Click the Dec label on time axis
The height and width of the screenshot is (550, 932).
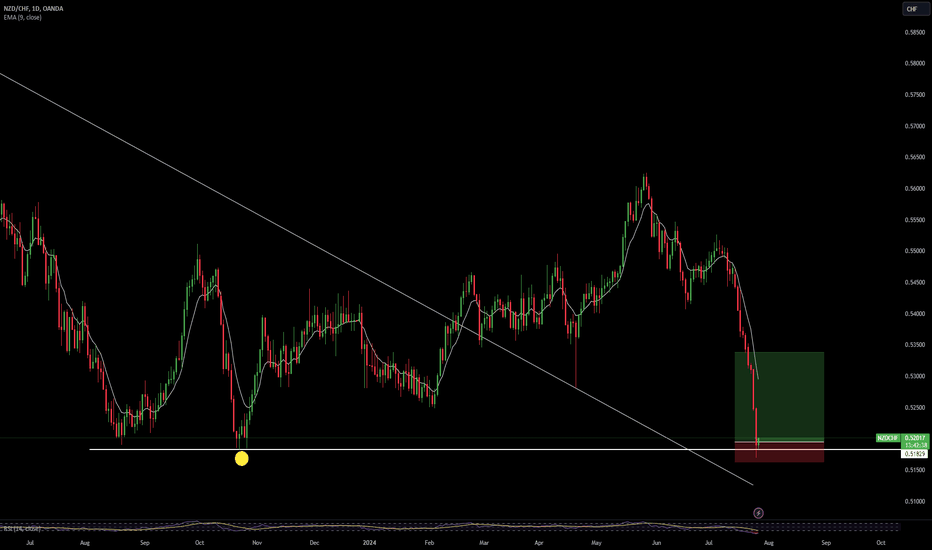click(314, 542)
